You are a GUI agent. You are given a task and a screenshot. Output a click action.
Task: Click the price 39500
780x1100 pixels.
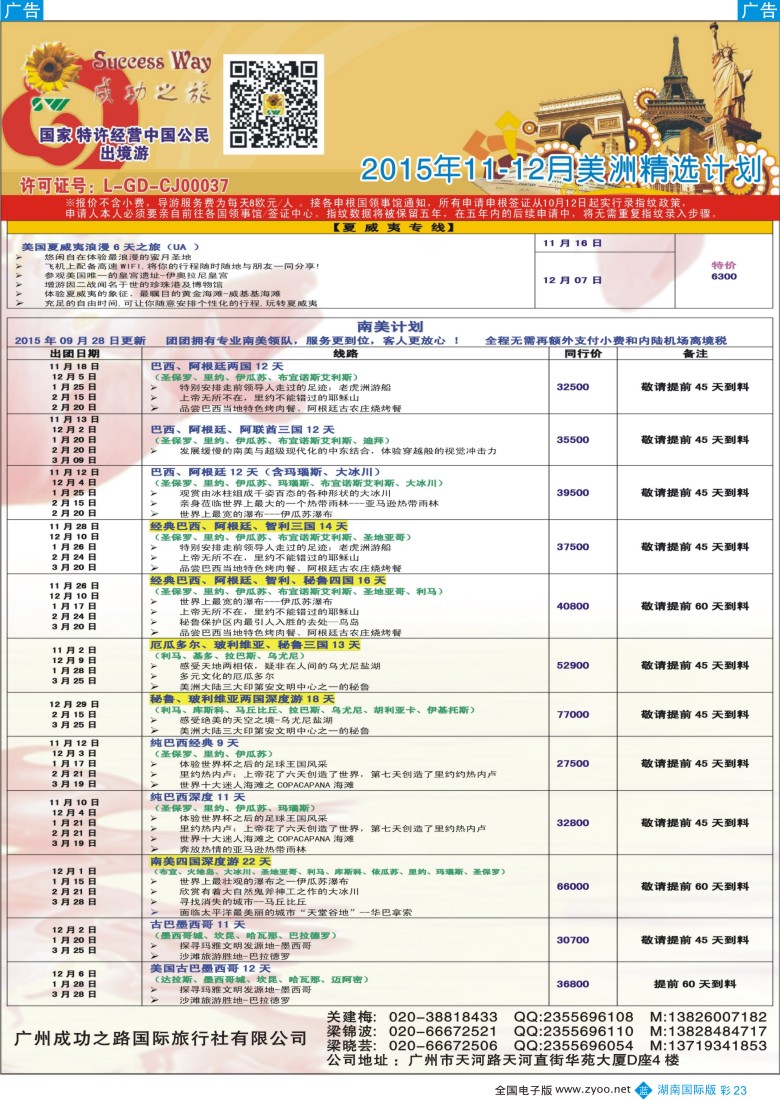(572, 492)
